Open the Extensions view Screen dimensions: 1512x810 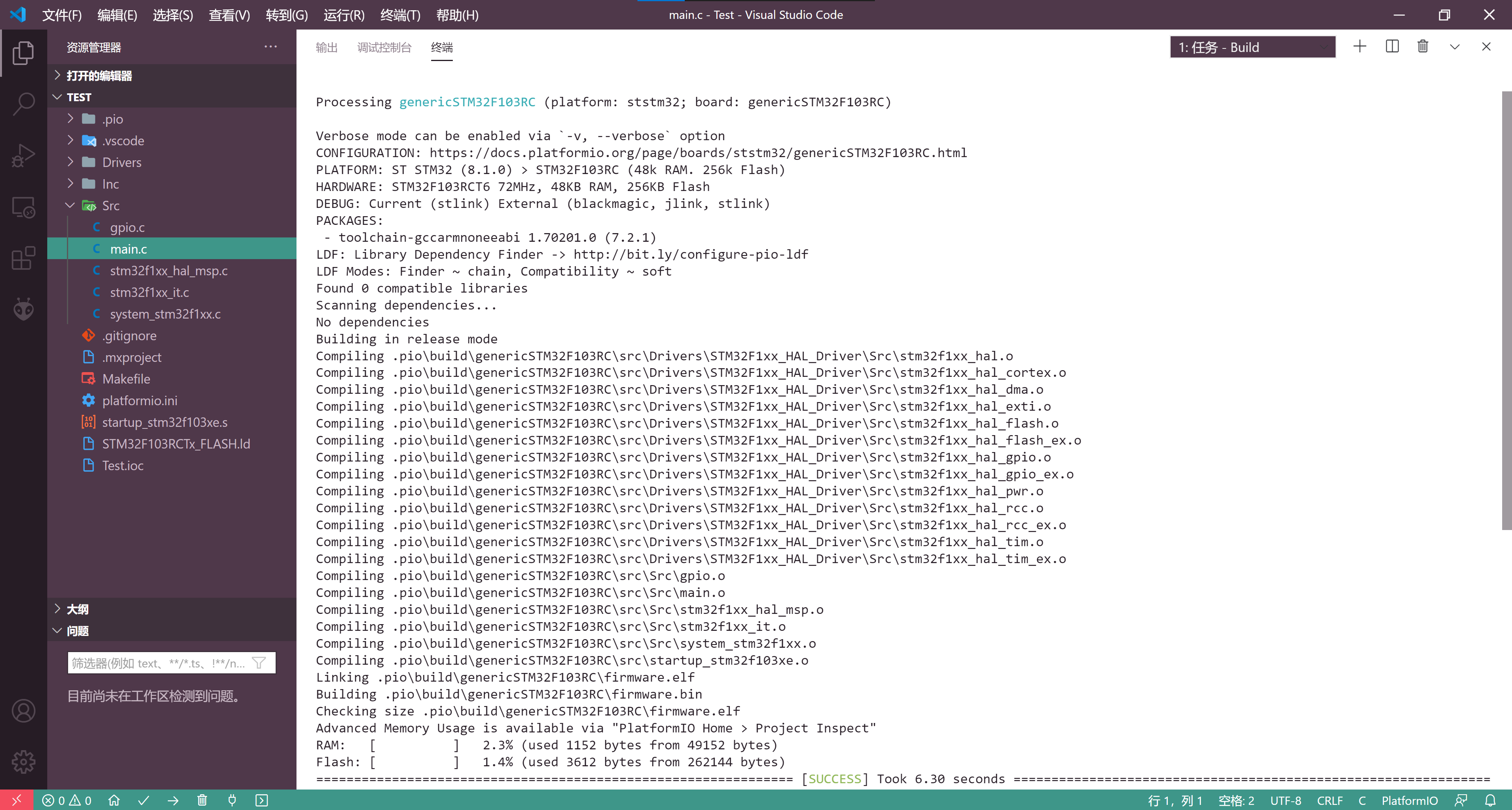click(x=24, y=258)
